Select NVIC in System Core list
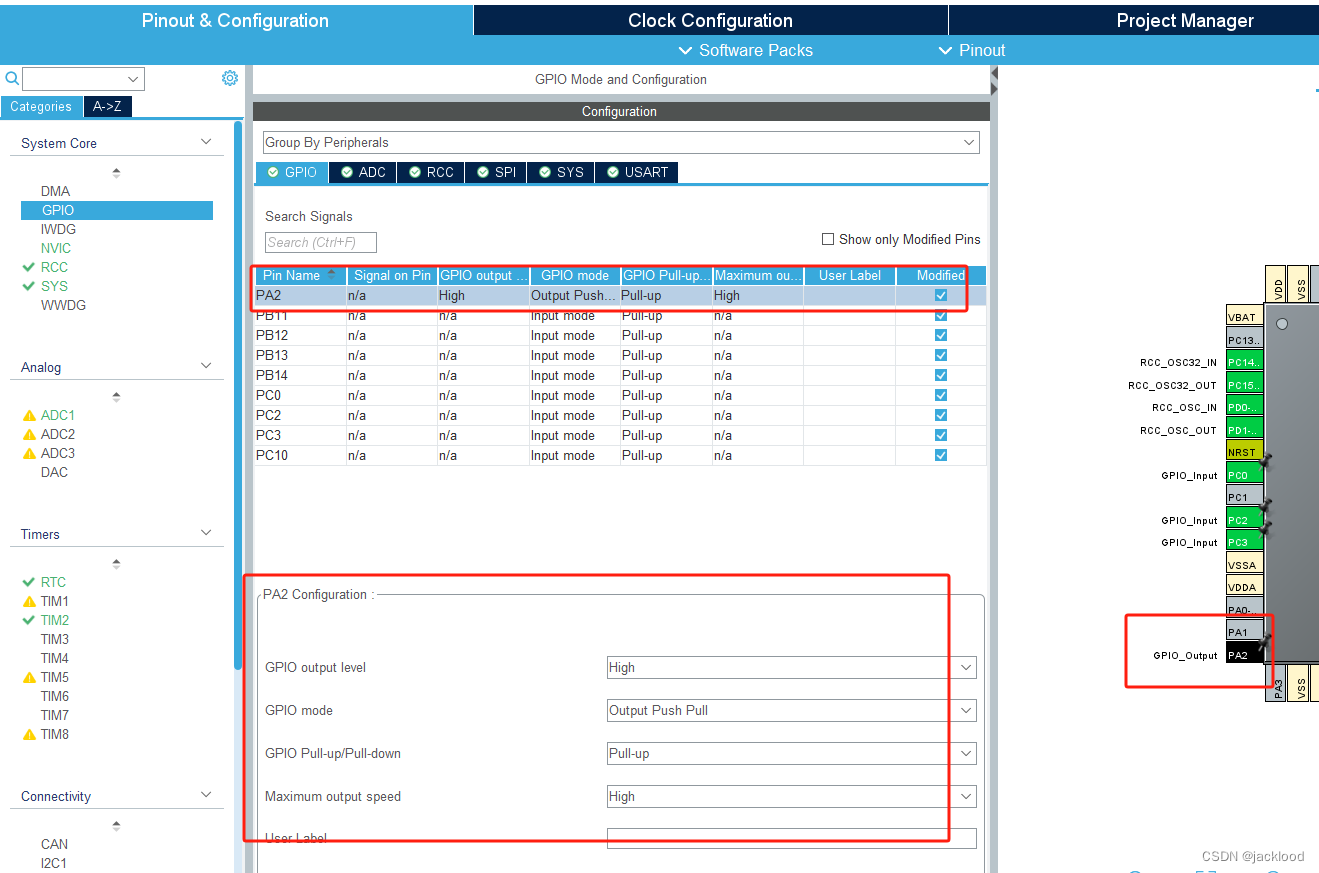Image resolution: width=1319 pixels, height=873 pixels. coord(56,248)
